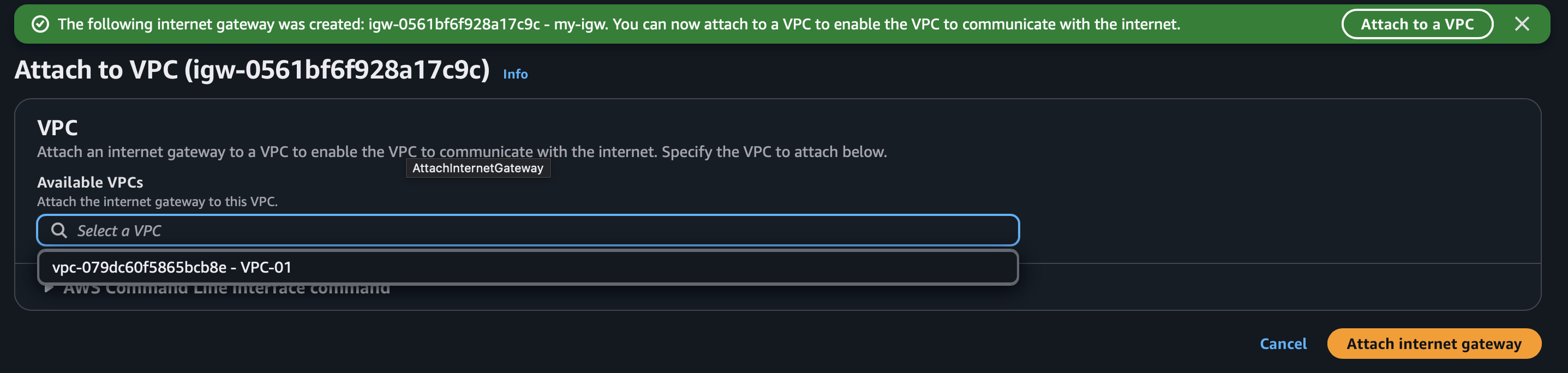Screen dimensions: 1568x373
Task: Click the gateway ID in the page title
Action: [337, 70]
